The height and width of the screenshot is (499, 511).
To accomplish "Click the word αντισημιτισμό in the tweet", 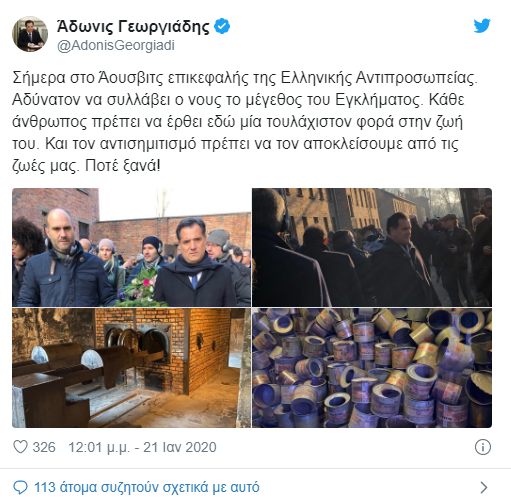I will point(148,144).
